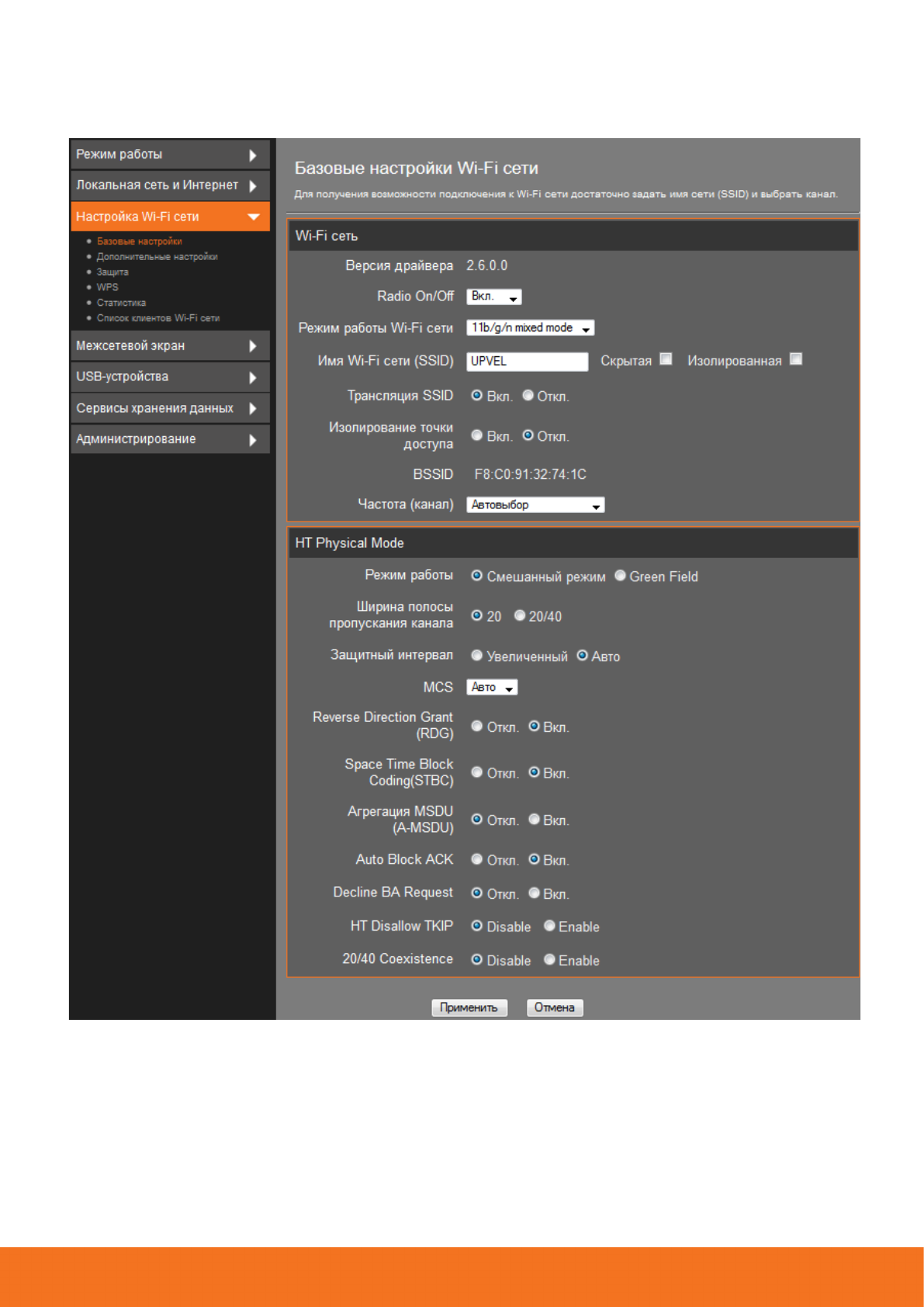This screenshot has width=924, height=1307.
Task: Go to WPS settings page
Action: (x=107, y=287)
